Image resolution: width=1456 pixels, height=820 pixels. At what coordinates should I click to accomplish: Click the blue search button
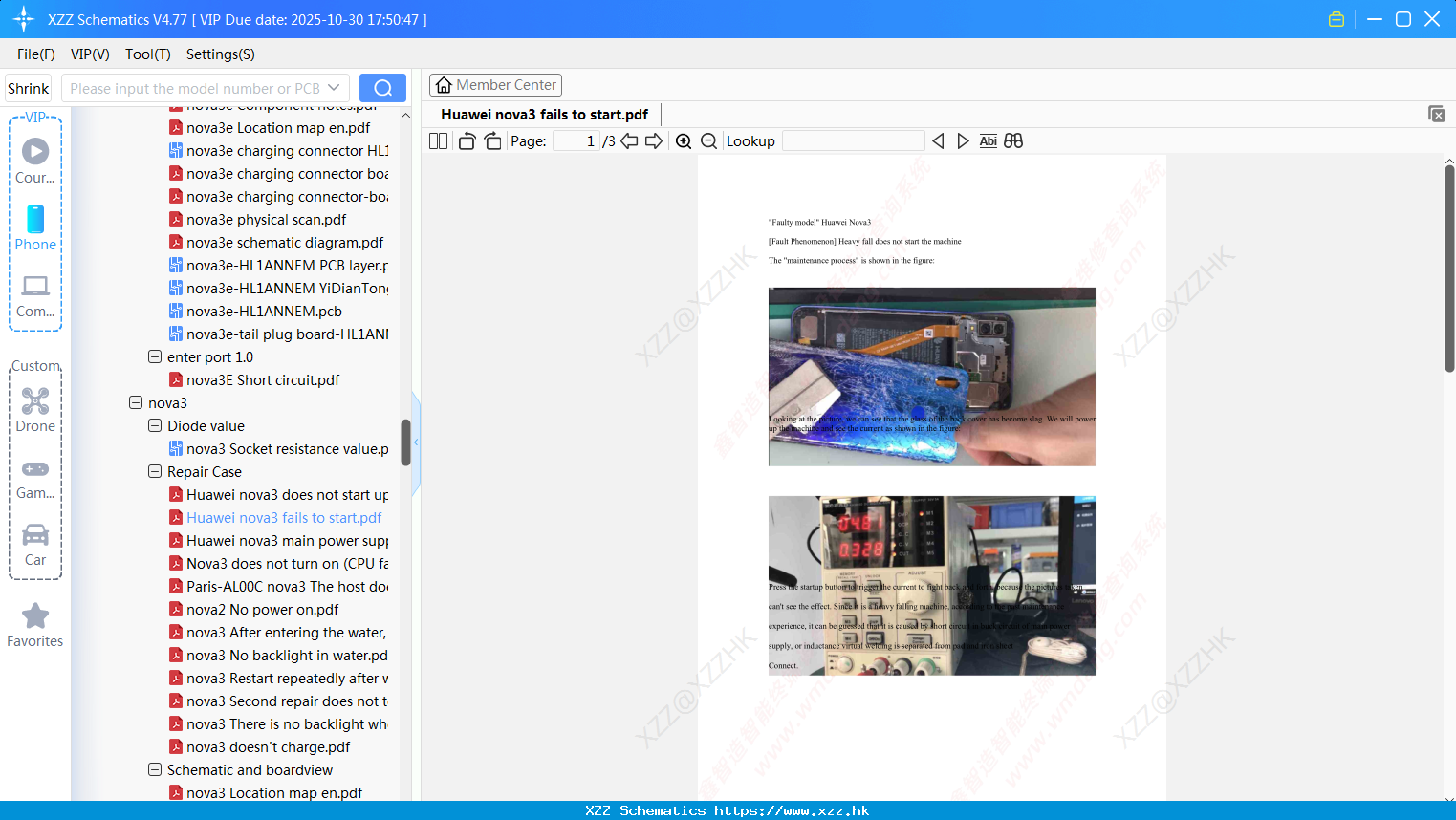382,88
